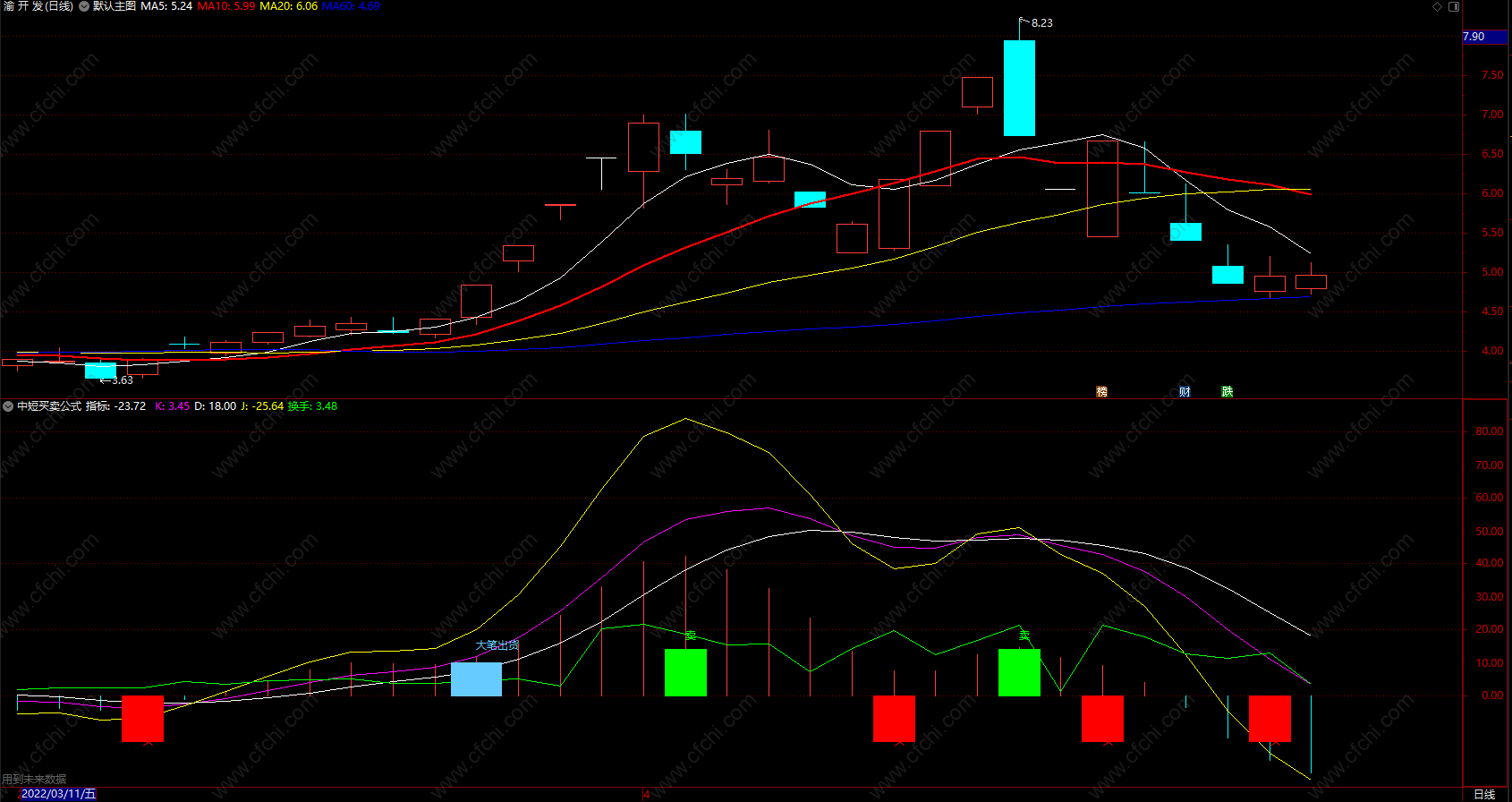
Task: Click the second green 卖 signal block
Action: pos(1019,672)
